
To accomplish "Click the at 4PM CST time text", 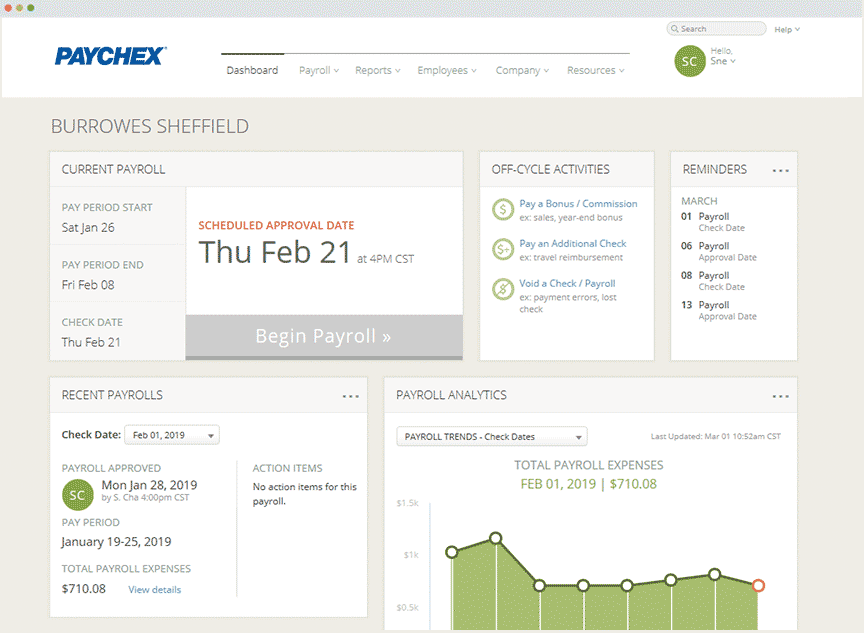I will (x=386, y=259).
